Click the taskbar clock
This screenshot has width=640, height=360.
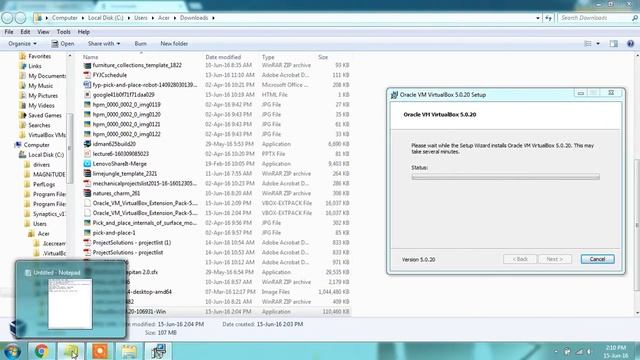tap(616, 351)
